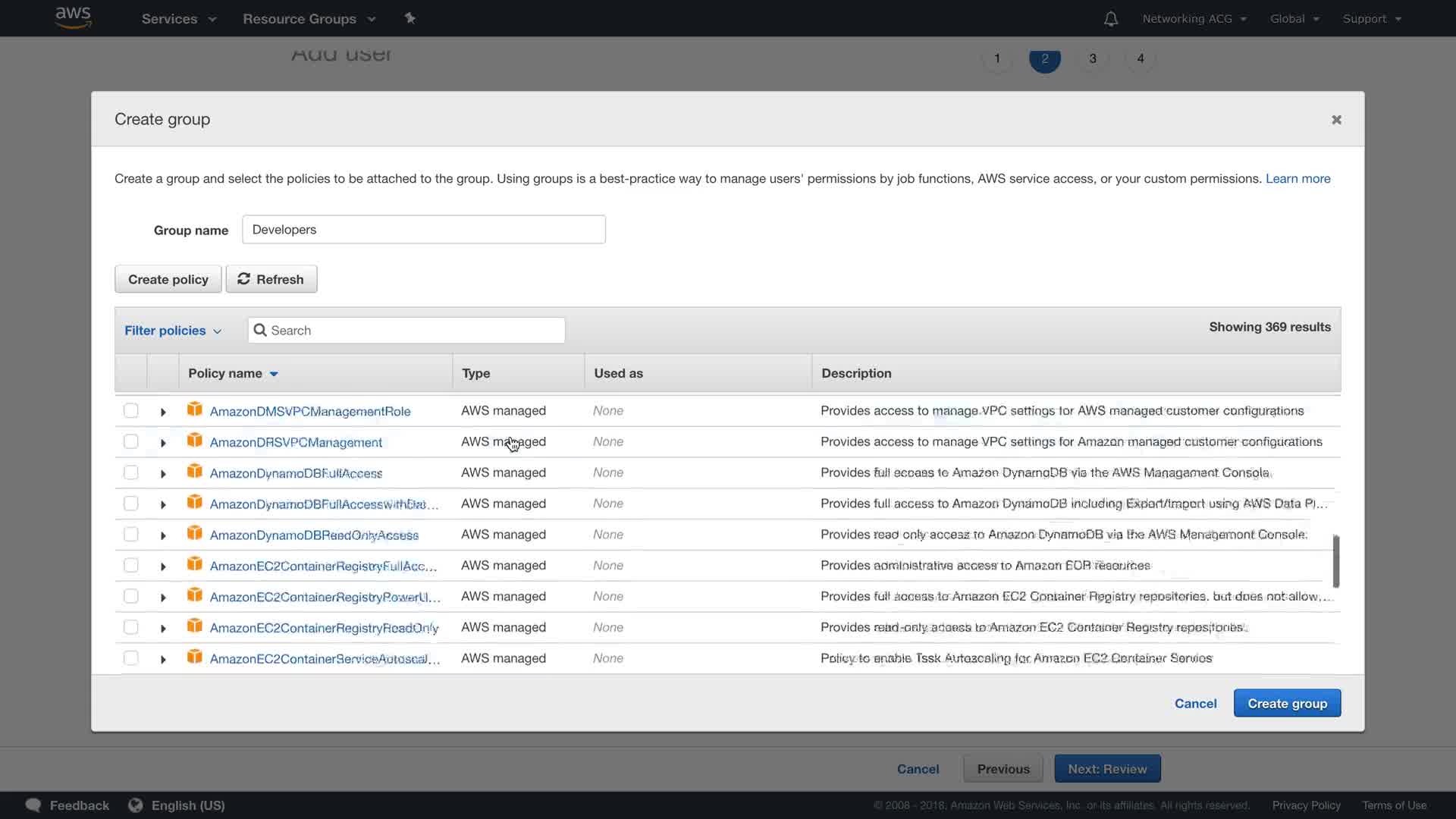The height and width of the screenshot is (819, 1456).
Task: Tick the AmazonEC2ContainerRegistryReadOnly checkbox
Action: (x=131, y=627)
